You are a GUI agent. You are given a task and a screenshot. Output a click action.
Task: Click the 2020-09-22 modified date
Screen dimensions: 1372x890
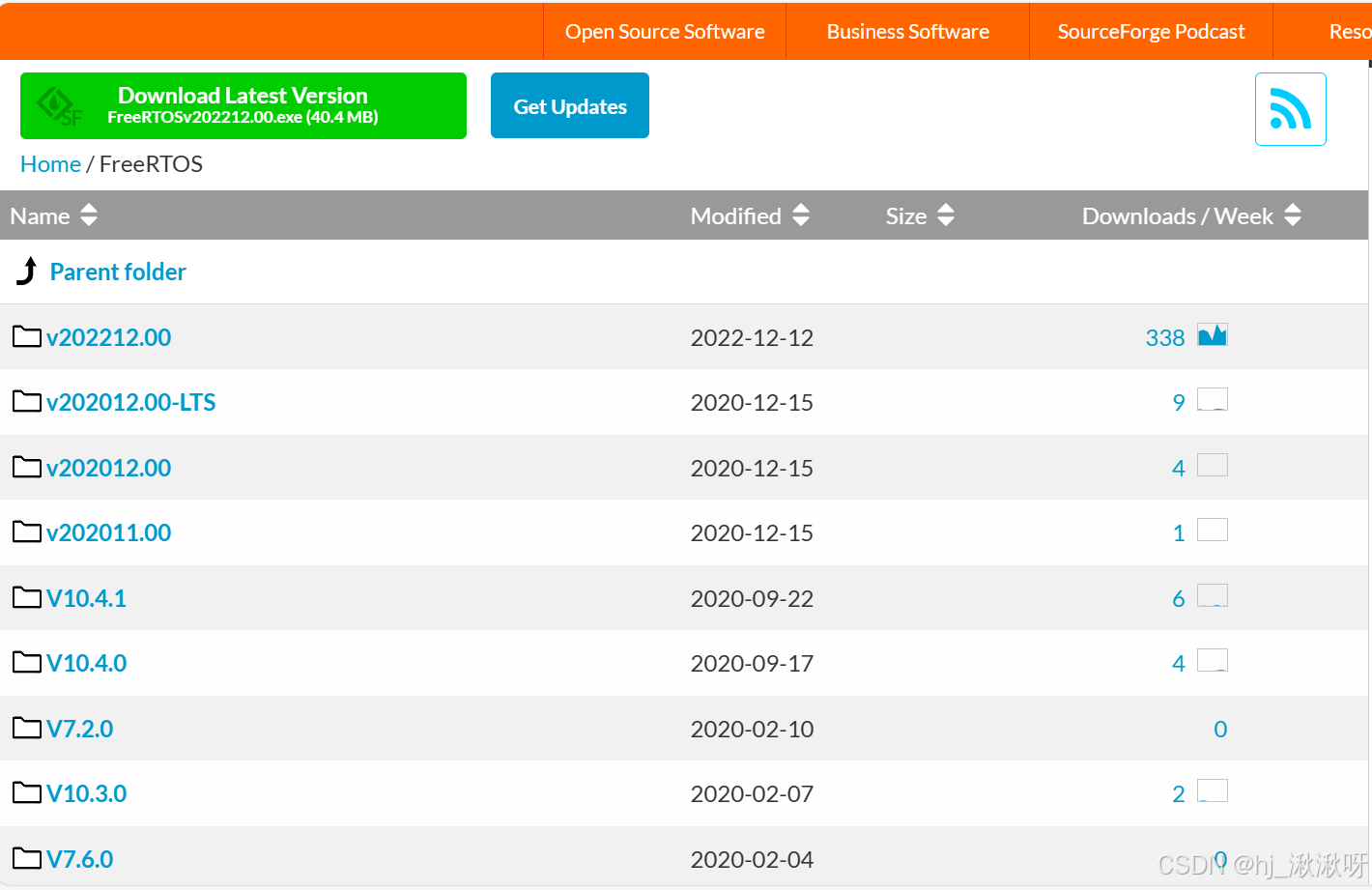[752, 598]
